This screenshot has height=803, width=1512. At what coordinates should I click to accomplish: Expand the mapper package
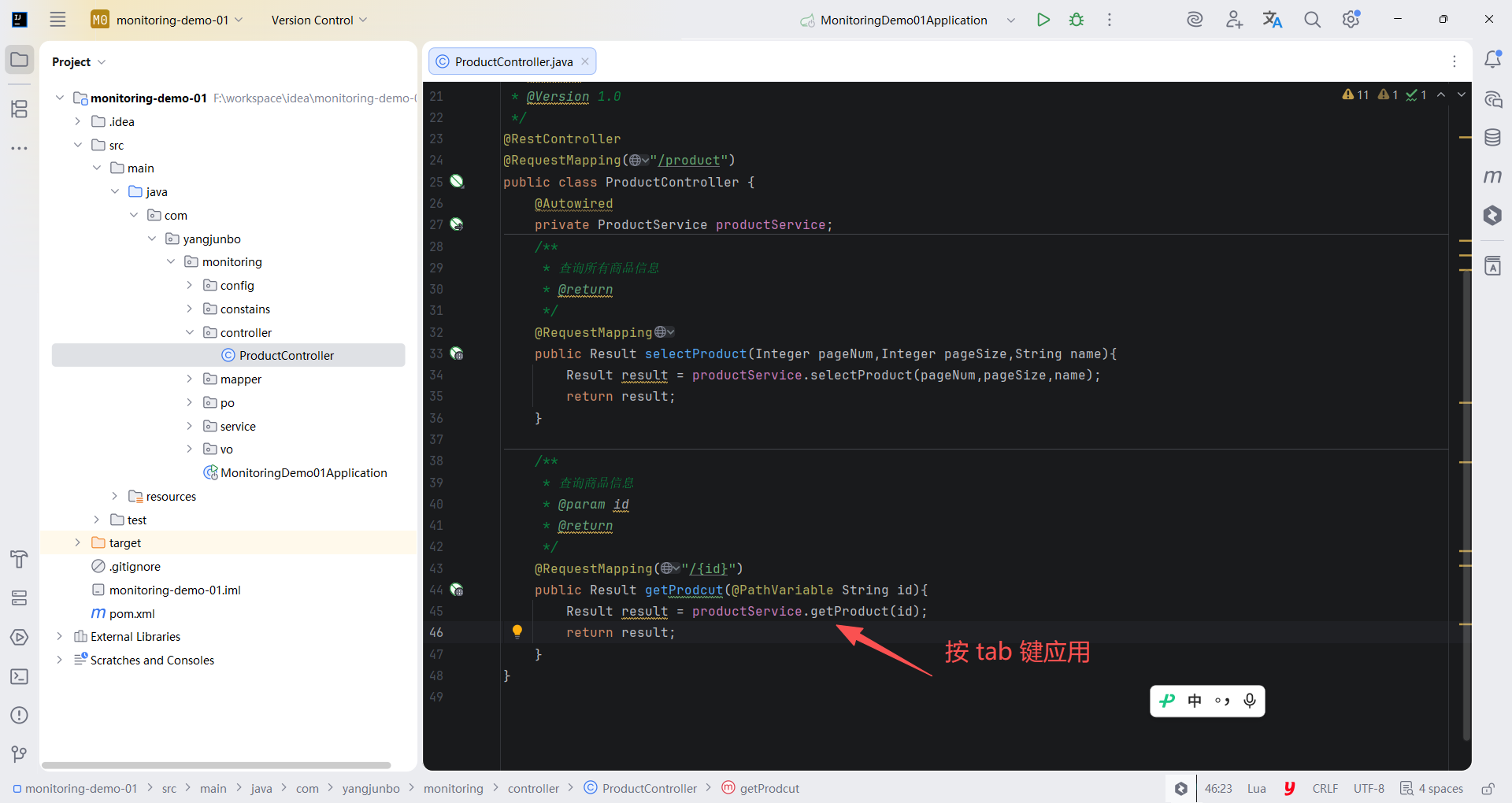coord(189,379)
